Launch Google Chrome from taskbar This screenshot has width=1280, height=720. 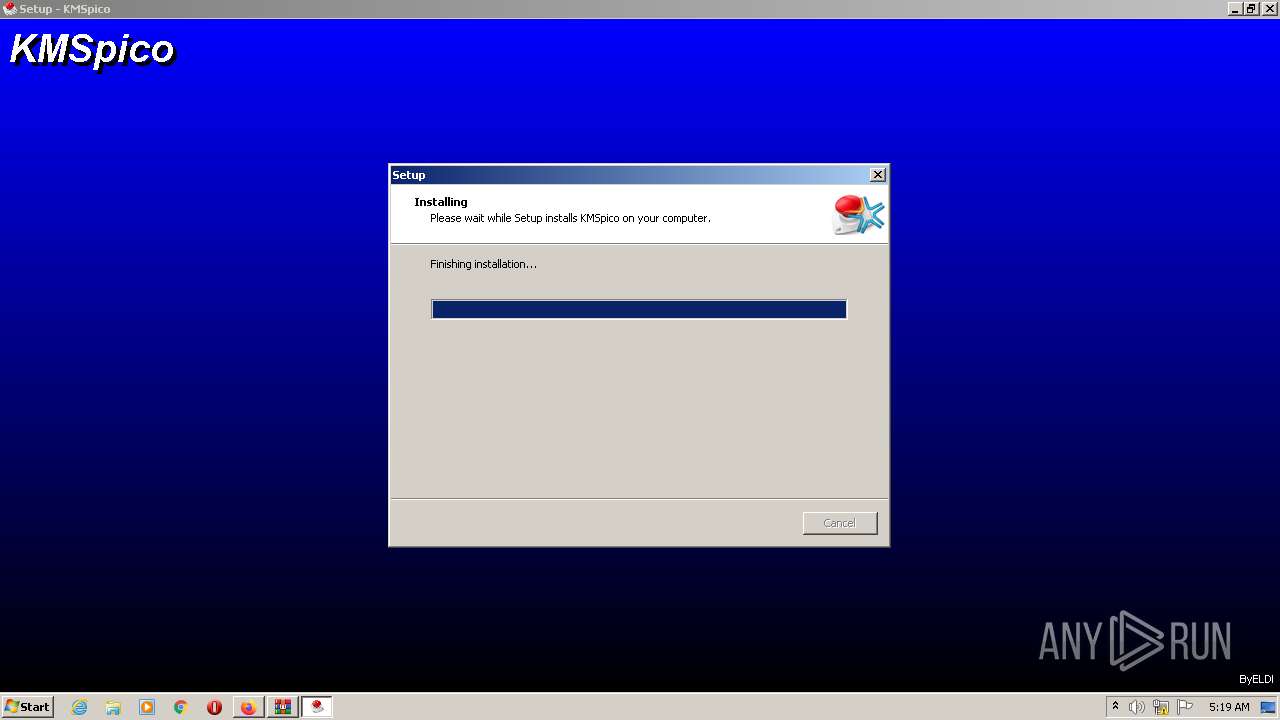point(181,707)
